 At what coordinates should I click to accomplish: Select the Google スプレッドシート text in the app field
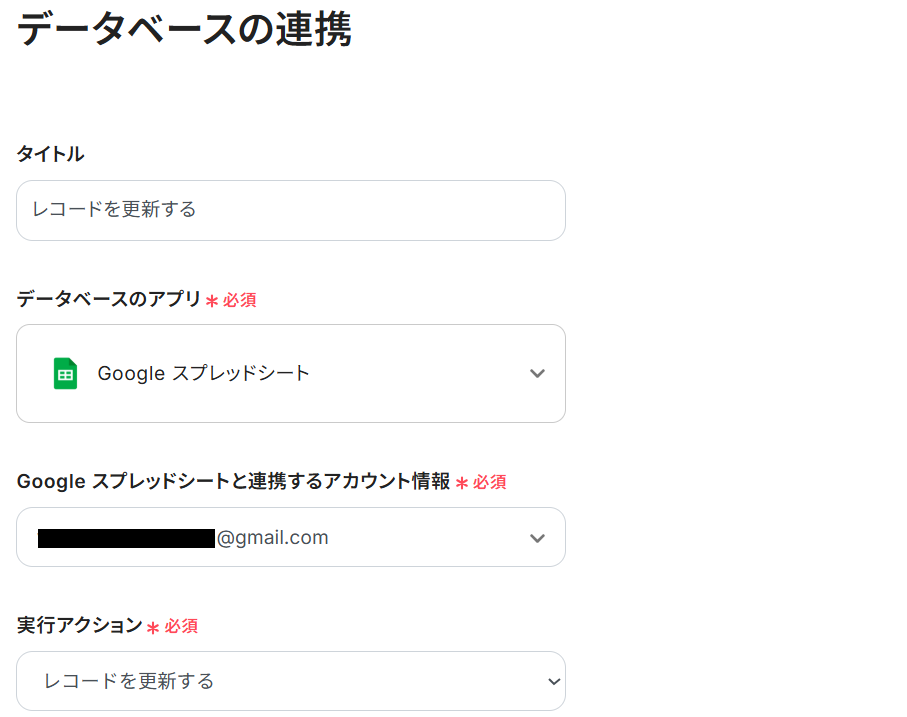point(203,373)
